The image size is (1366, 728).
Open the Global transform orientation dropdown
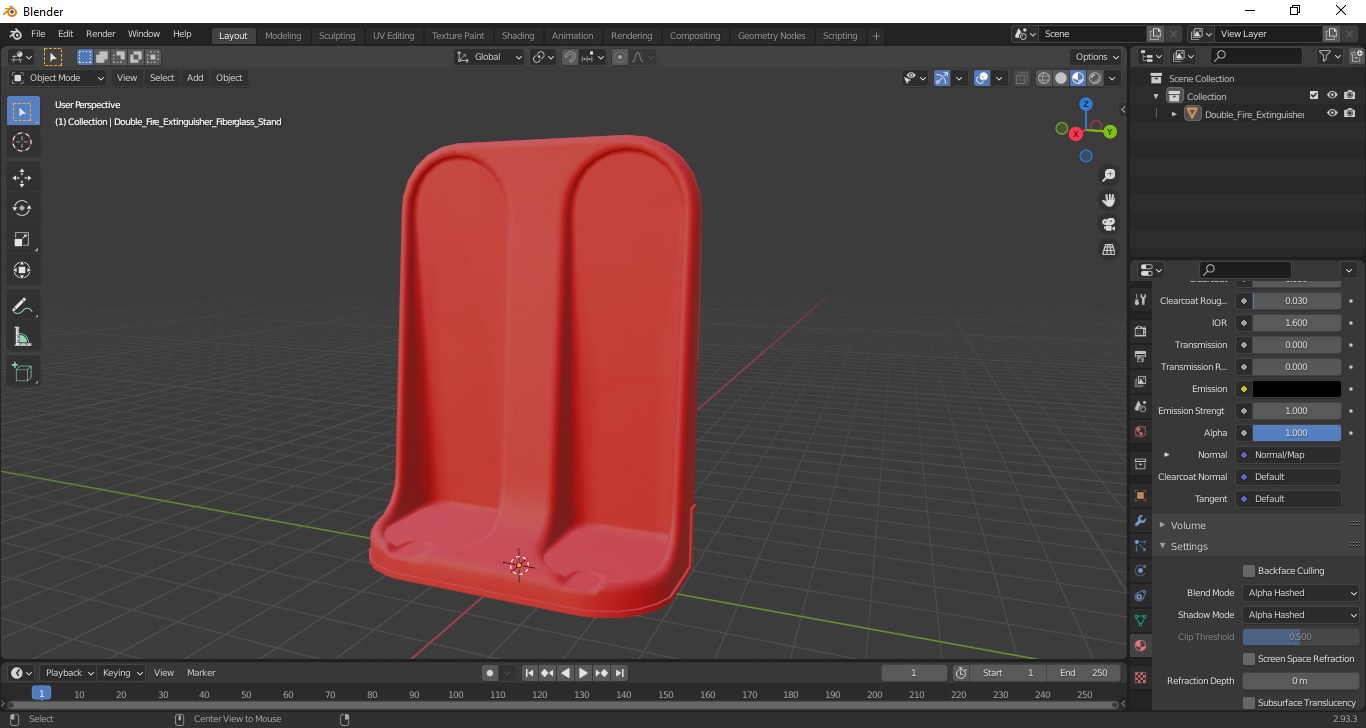pos(490,57)
